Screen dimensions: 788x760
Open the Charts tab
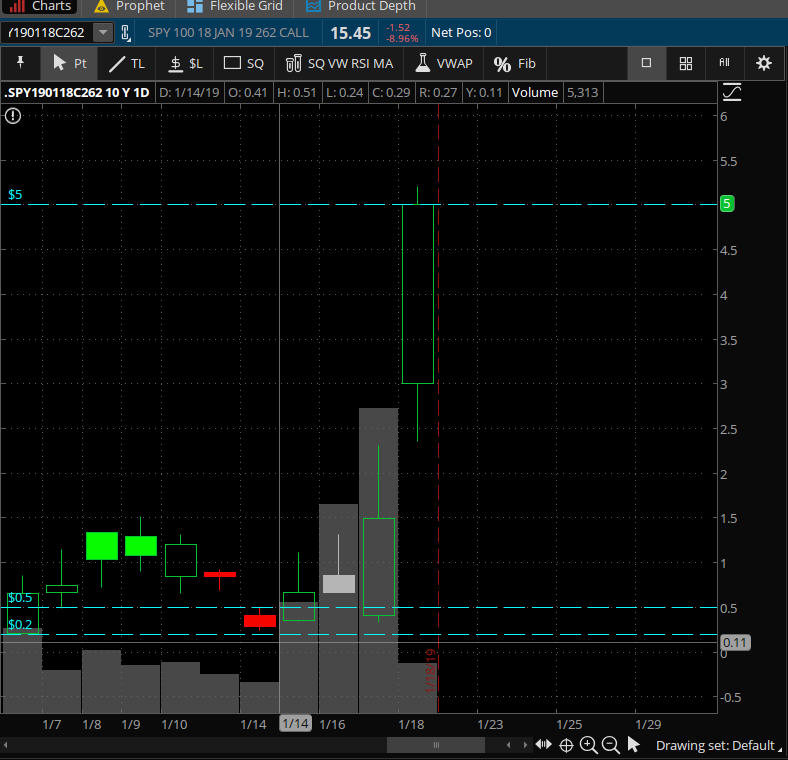point(41,6)
